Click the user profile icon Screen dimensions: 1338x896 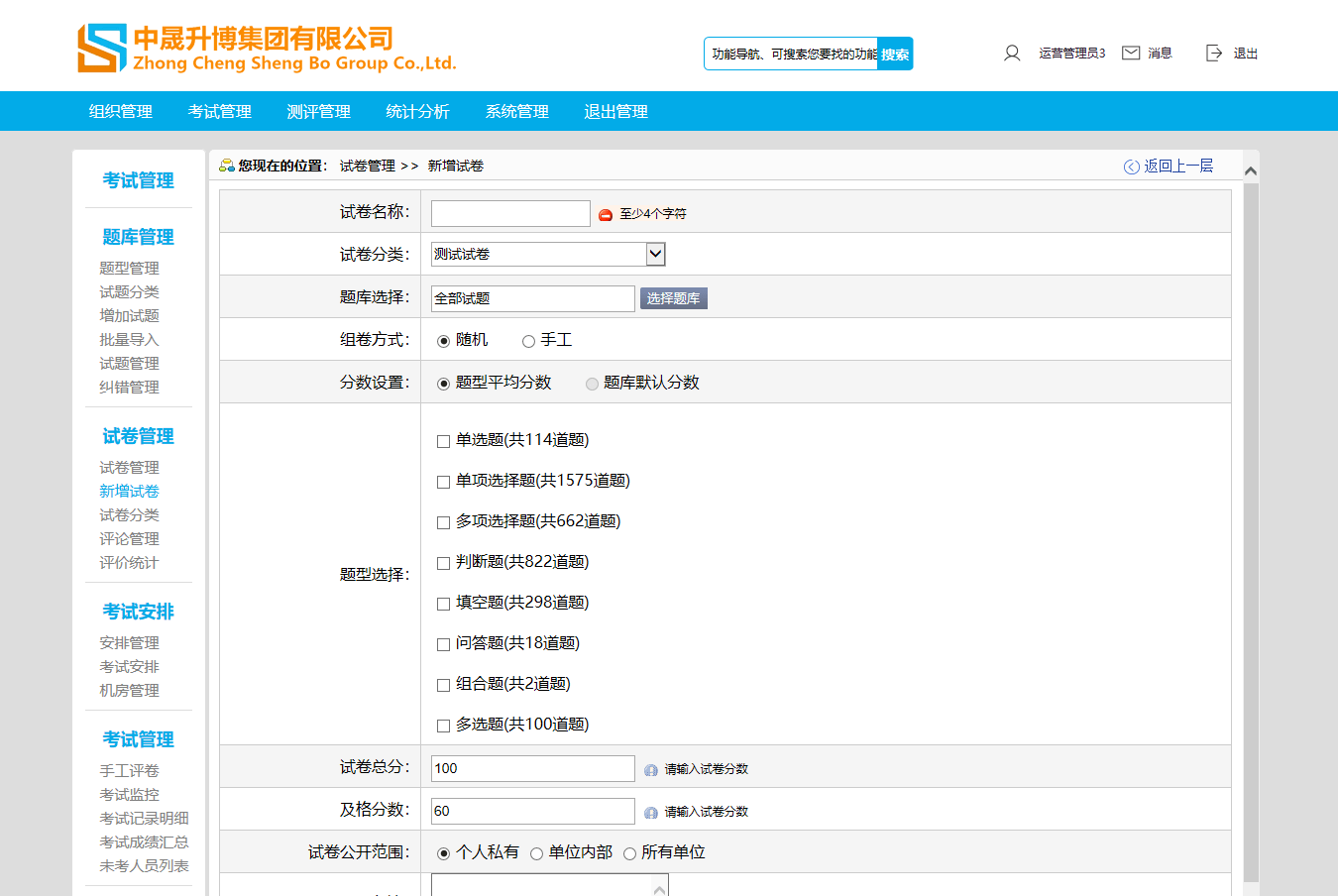(x=1012, y=54)
